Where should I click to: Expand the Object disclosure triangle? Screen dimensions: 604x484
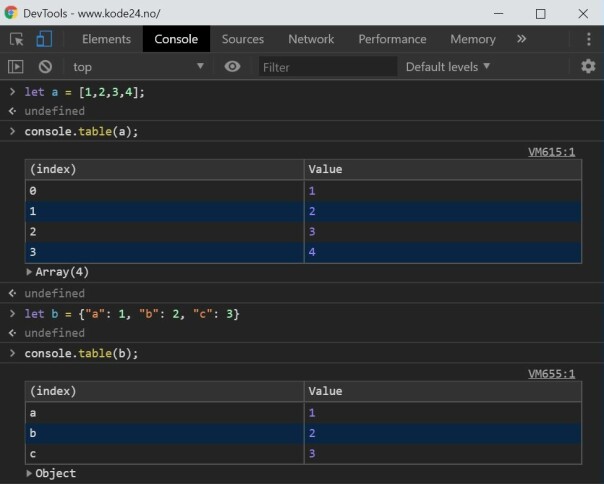tap(29, 473)
